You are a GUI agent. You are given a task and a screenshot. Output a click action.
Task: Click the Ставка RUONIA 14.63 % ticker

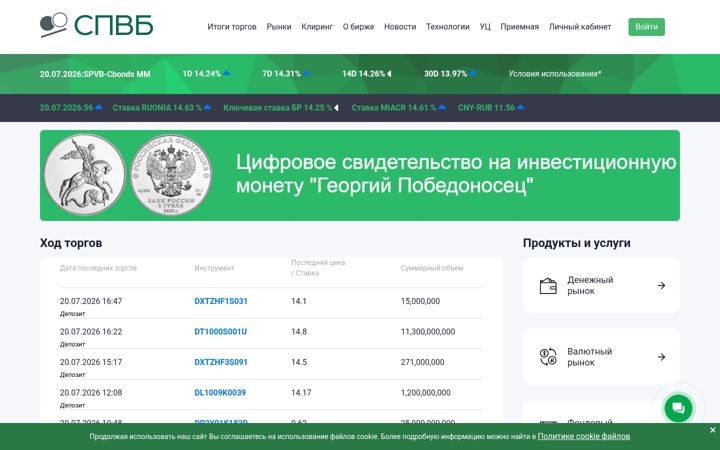157,107
